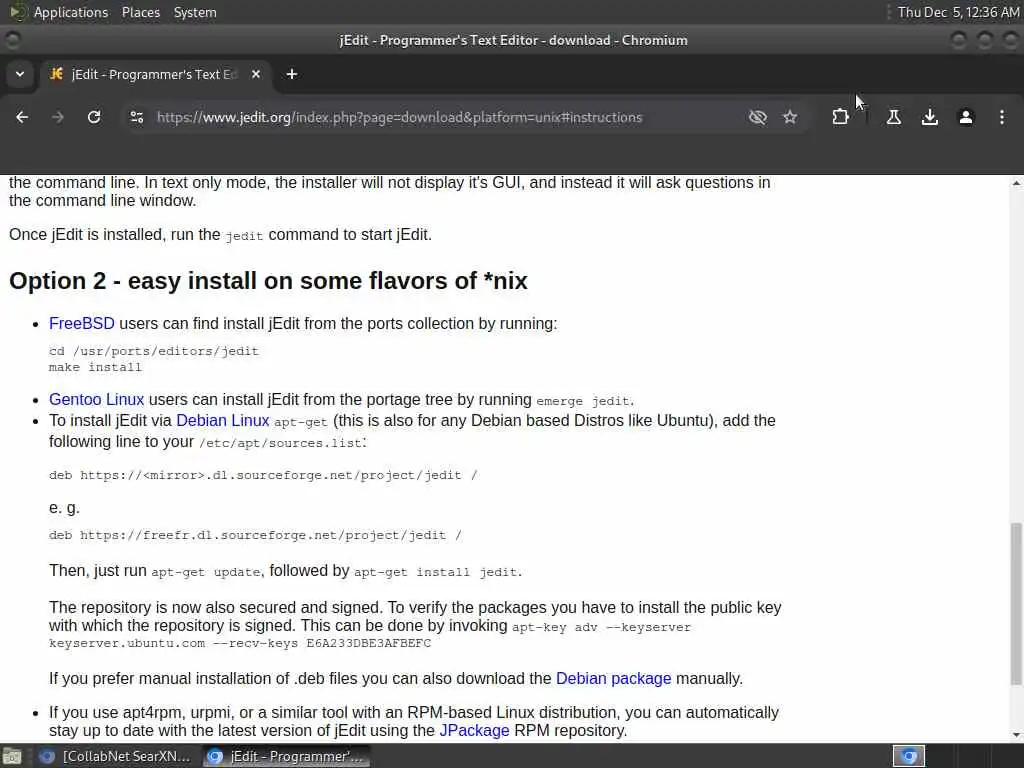Open the Chromium three-dot menu
1024x768 pixels.
[x=1002, y=117]
